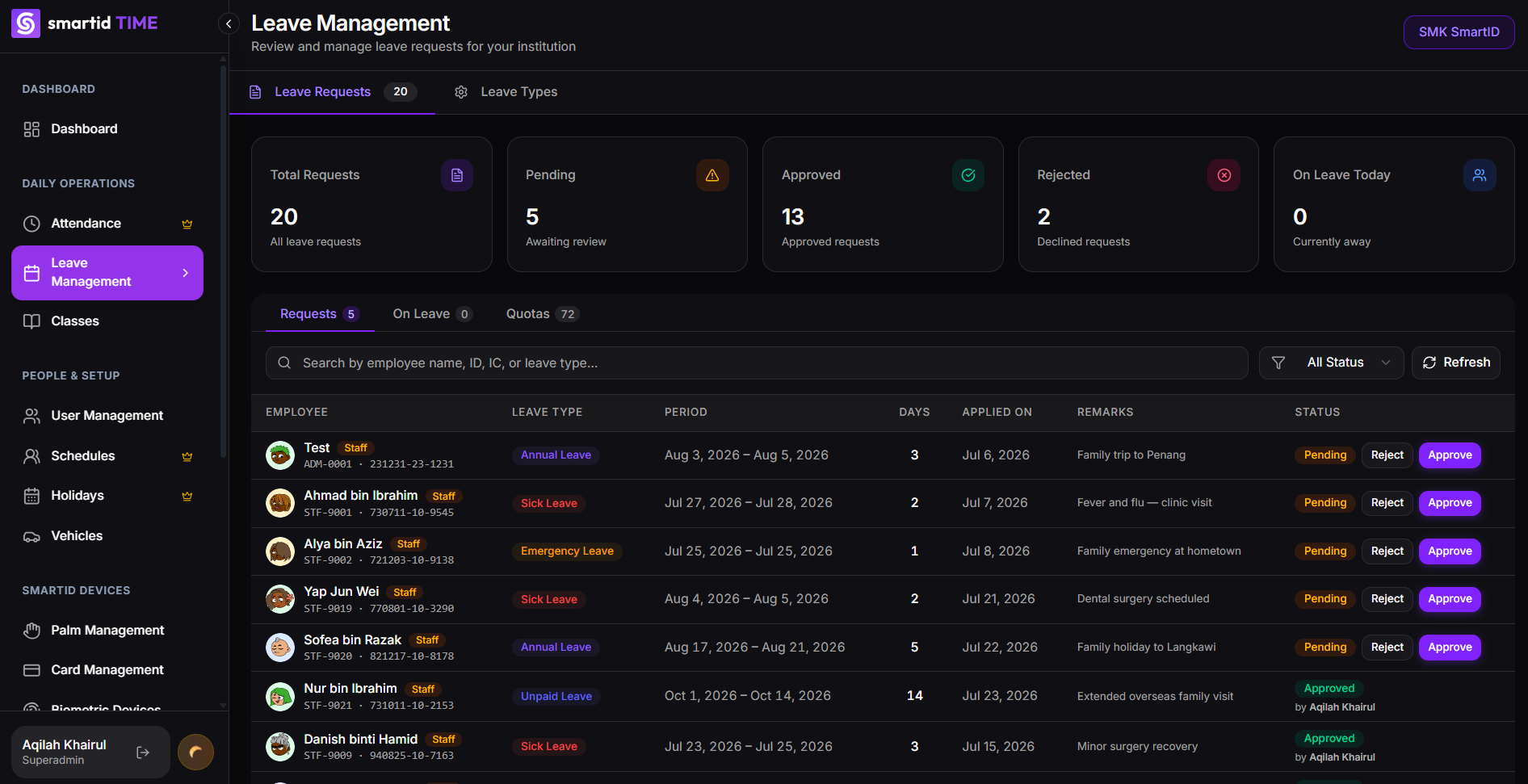The width and height of the screenshot is (1528, 784).
Task: Click the Emergency Leave tag
Action: point(567,551)
